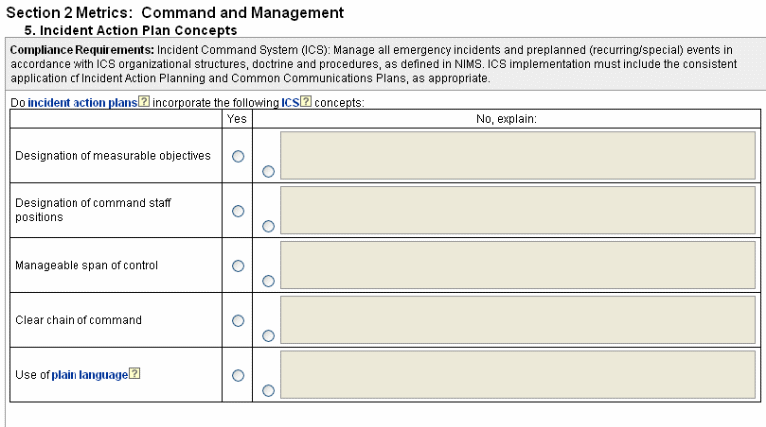Screen dimensions: 766x427
Task: Open the plain language link
Action: tap(89, 375)
